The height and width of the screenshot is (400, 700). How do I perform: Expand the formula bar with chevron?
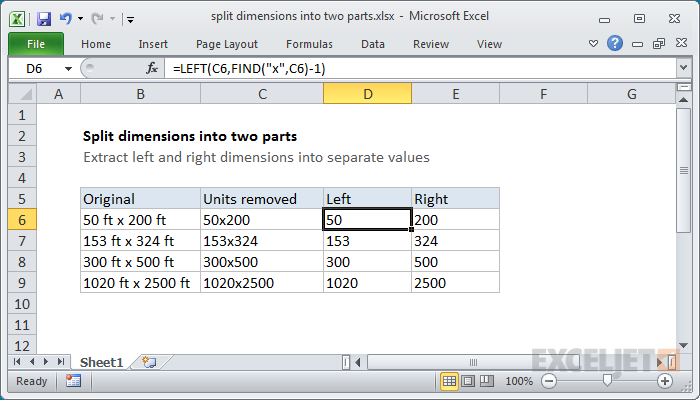[683, 68]
